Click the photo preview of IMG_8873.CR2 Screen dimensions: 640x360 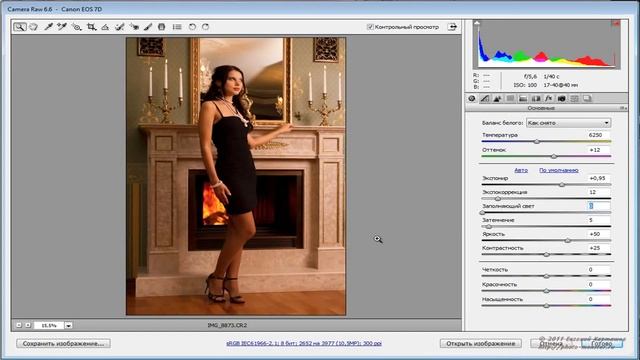[236, 176]
